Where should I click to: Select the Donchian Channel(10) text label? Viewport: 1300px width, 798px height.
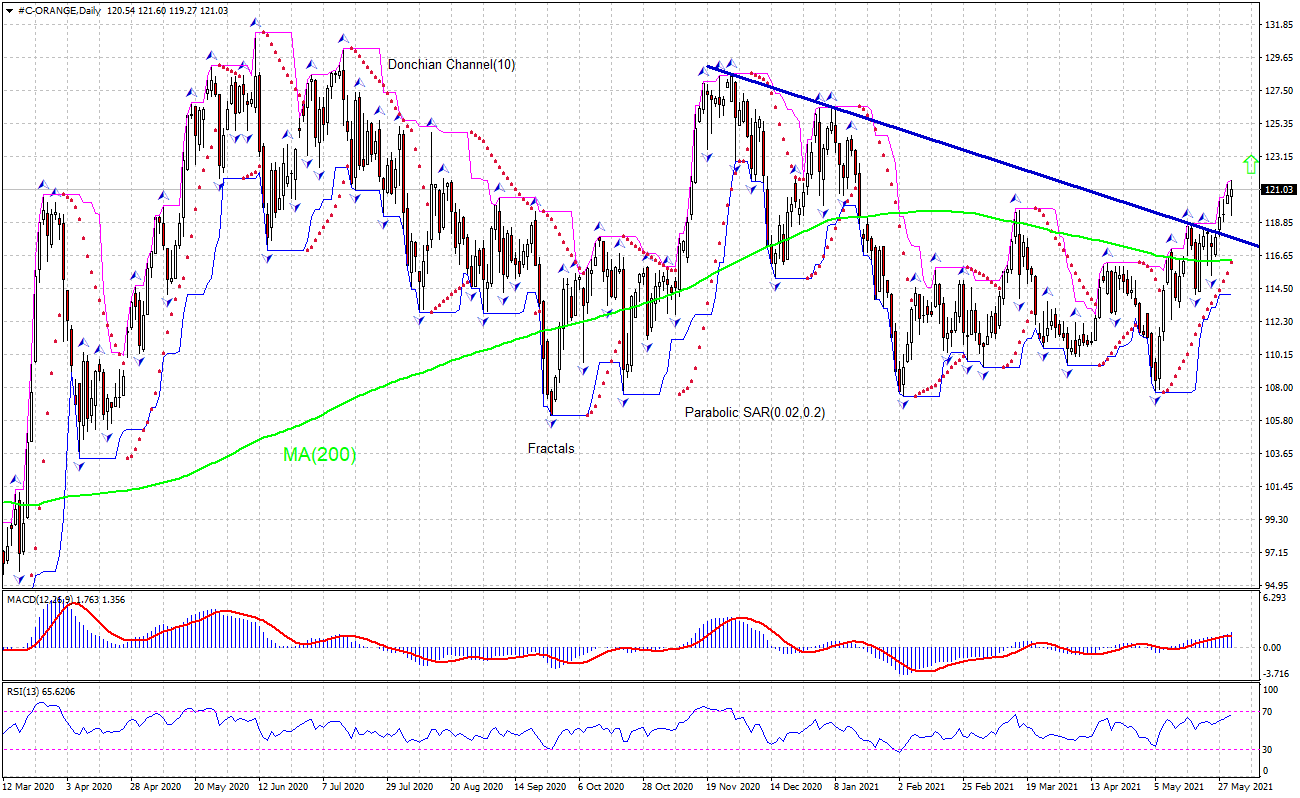(x=451, y=64)
